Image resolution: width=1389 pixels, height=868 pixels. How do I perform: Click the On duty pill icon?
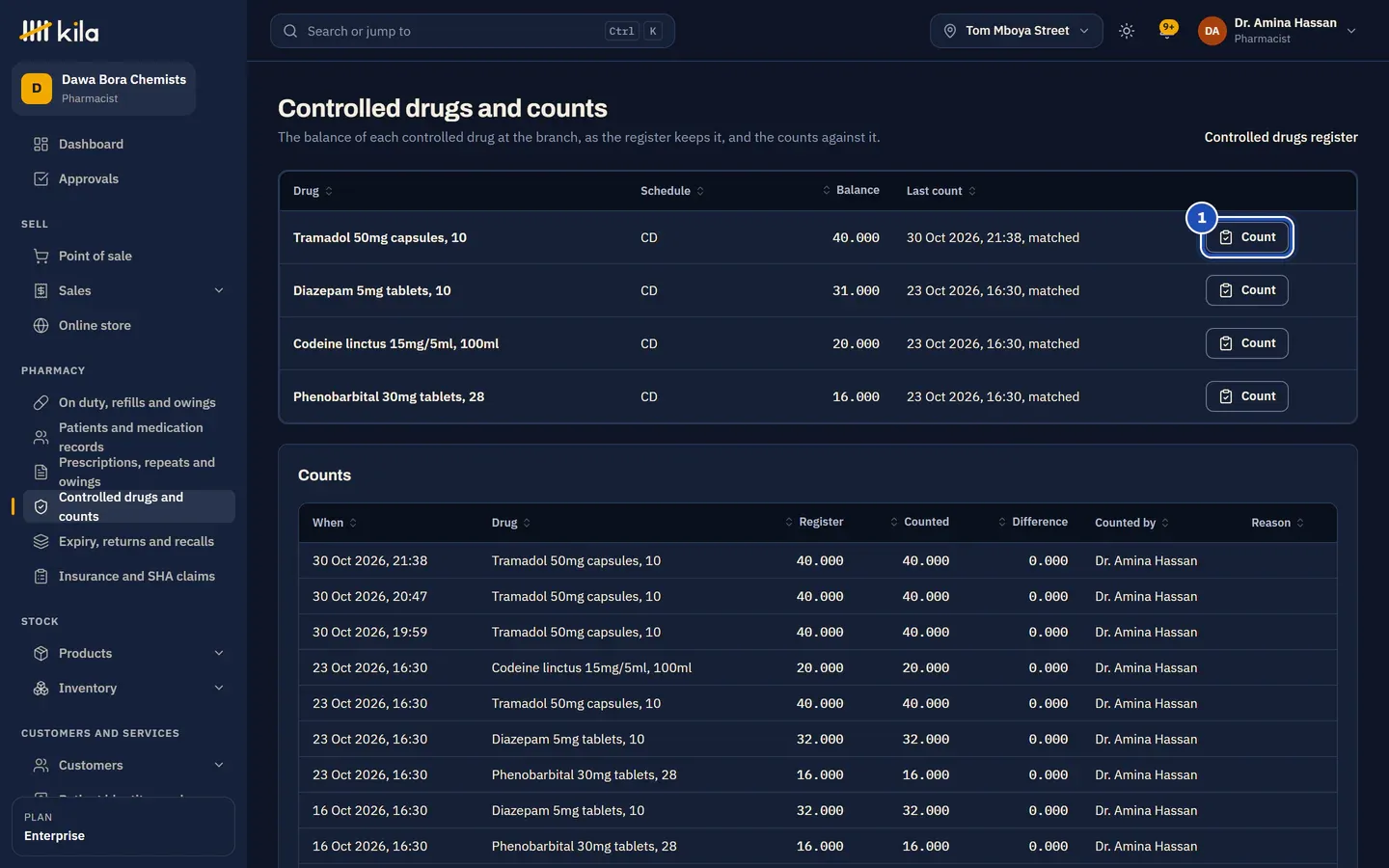41,402
